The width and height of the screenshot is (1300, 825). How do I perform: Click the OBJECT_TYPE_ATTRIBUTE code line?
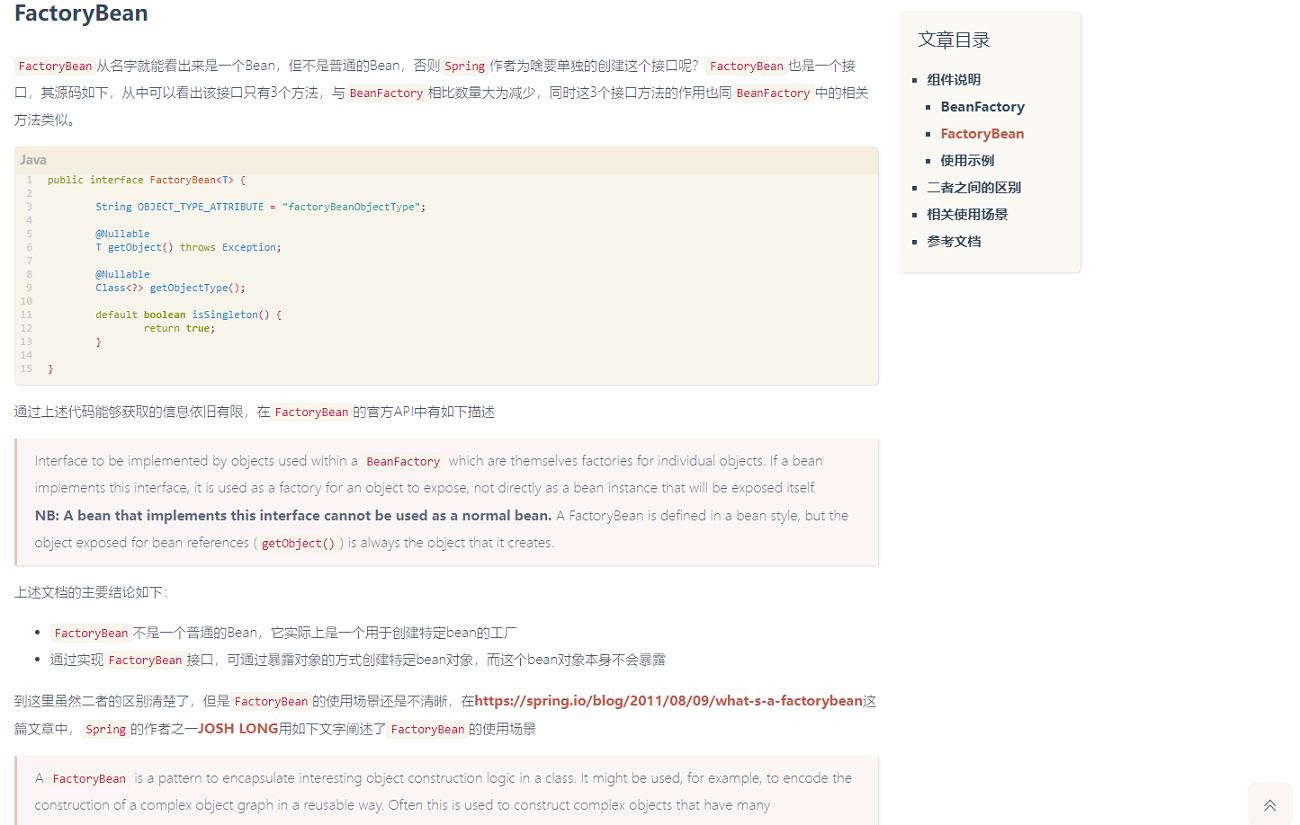[261, 207]
